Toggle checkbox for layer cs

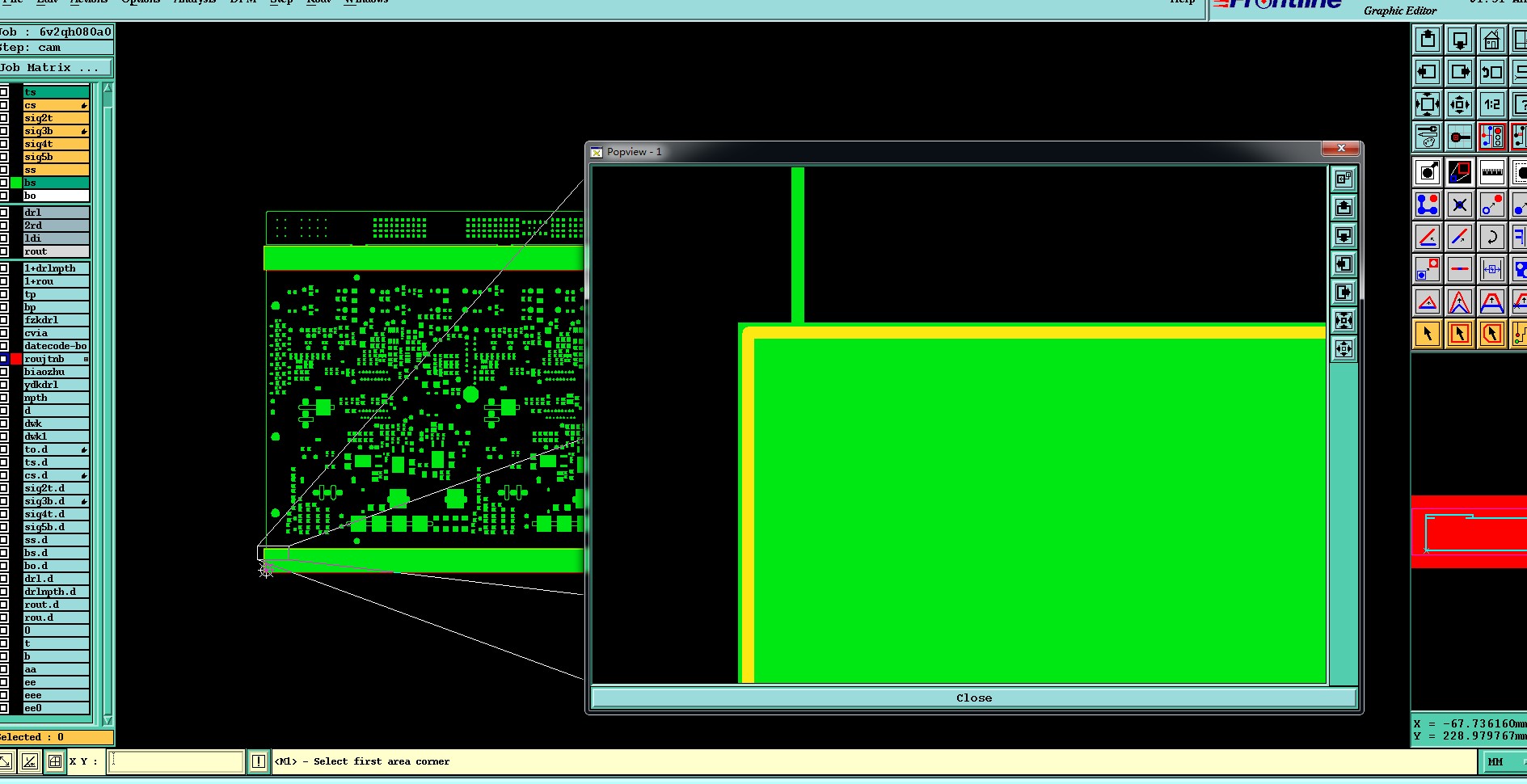pyautogui.click(x=4, y=105)
